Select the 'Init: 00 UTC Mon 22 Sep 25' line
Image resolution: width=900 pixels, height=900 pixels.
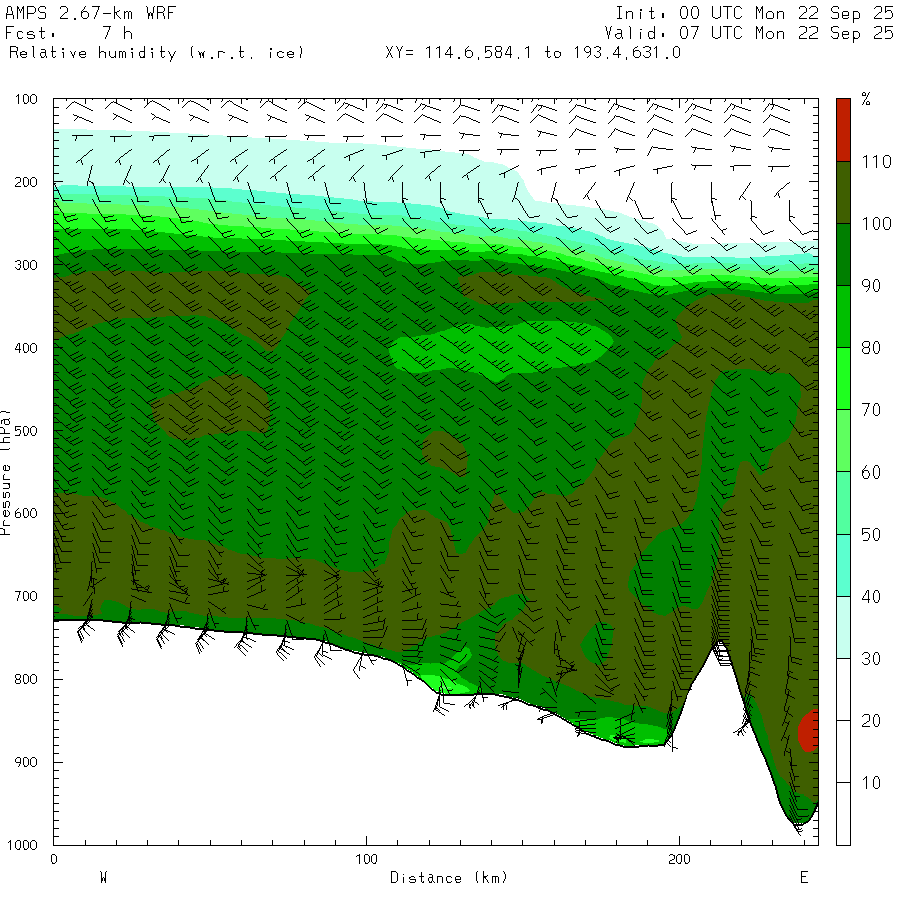click(x=754, y=13)
